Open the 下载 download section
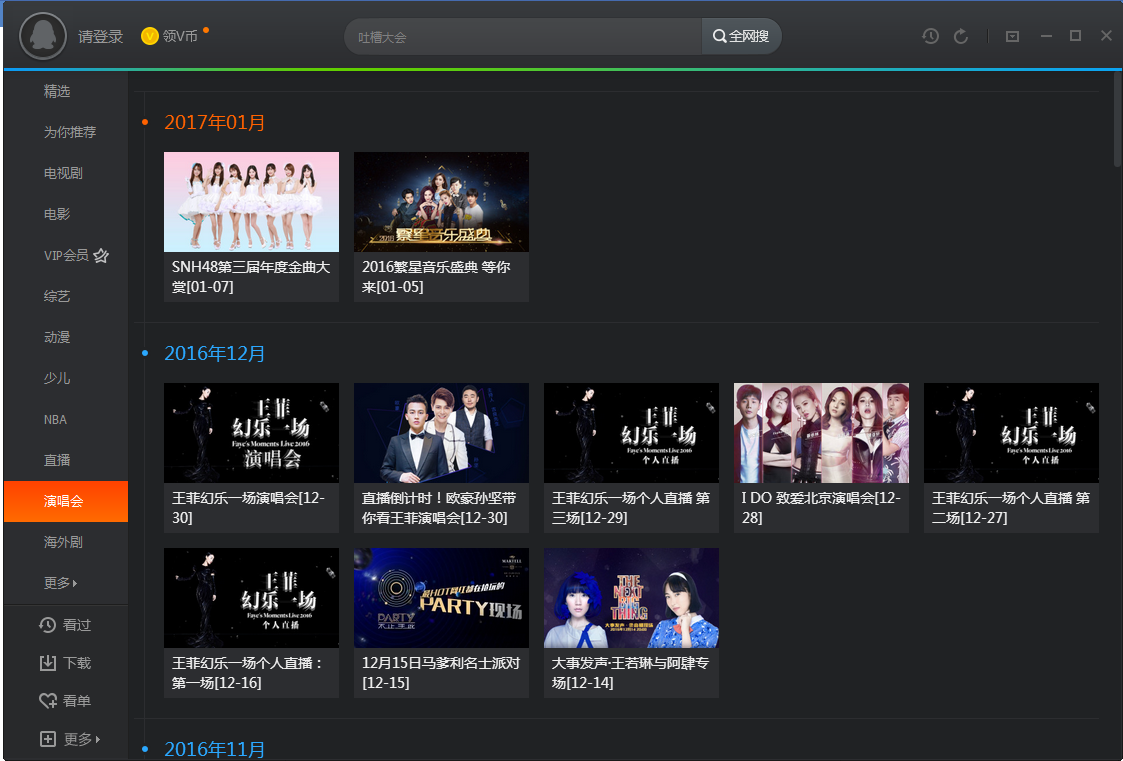This screenshot has height=761, width=1123. click(x=65, y=663)
